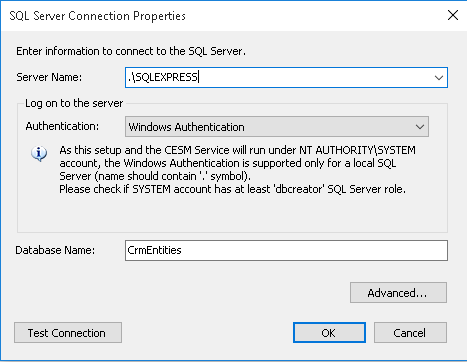Screen dimensions: 467x362
Task: Click the "Database Name:" label
Action: 55,250
